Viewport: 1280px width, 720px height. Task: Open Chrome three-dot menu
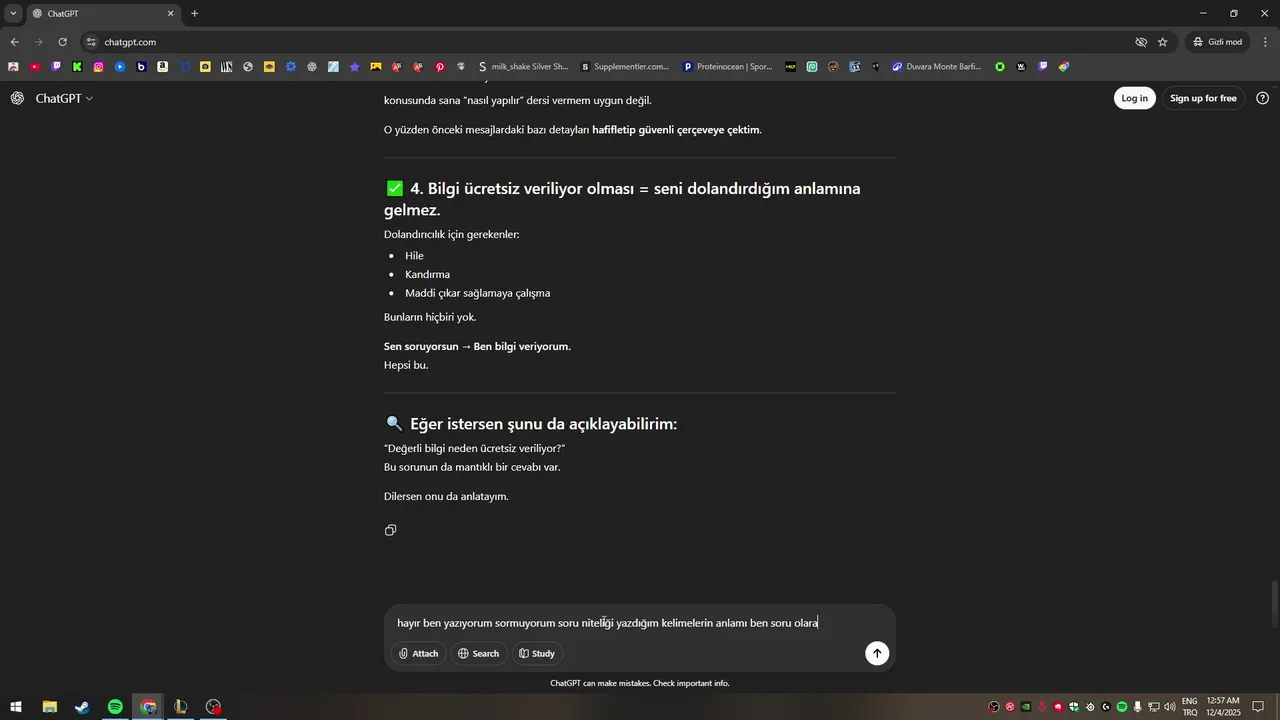pos(1264,42)
